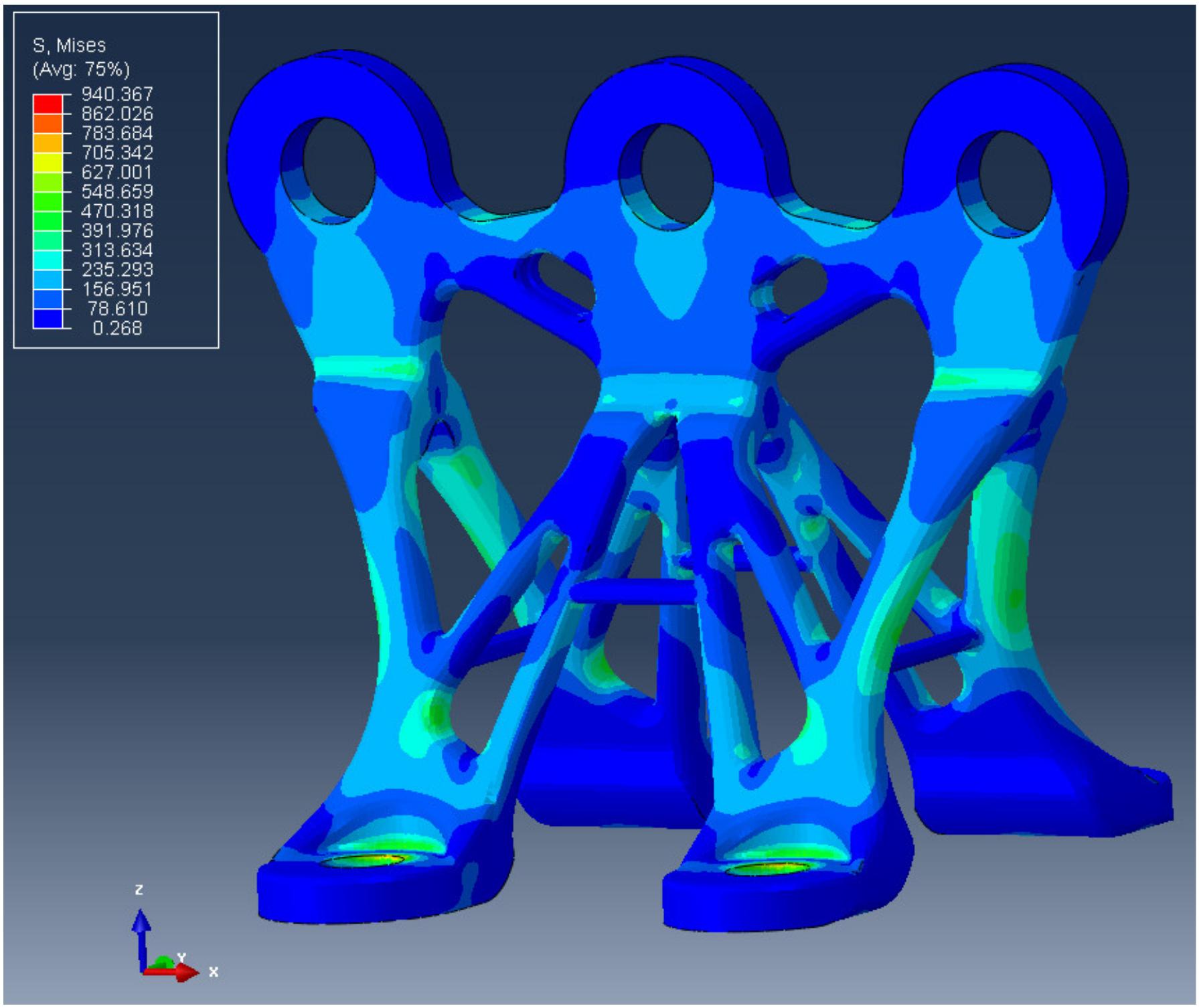The height and width of the screenshot is (1008, 1199).
Task: Select the "S, Mises" legend title
Action: point(70,46)
